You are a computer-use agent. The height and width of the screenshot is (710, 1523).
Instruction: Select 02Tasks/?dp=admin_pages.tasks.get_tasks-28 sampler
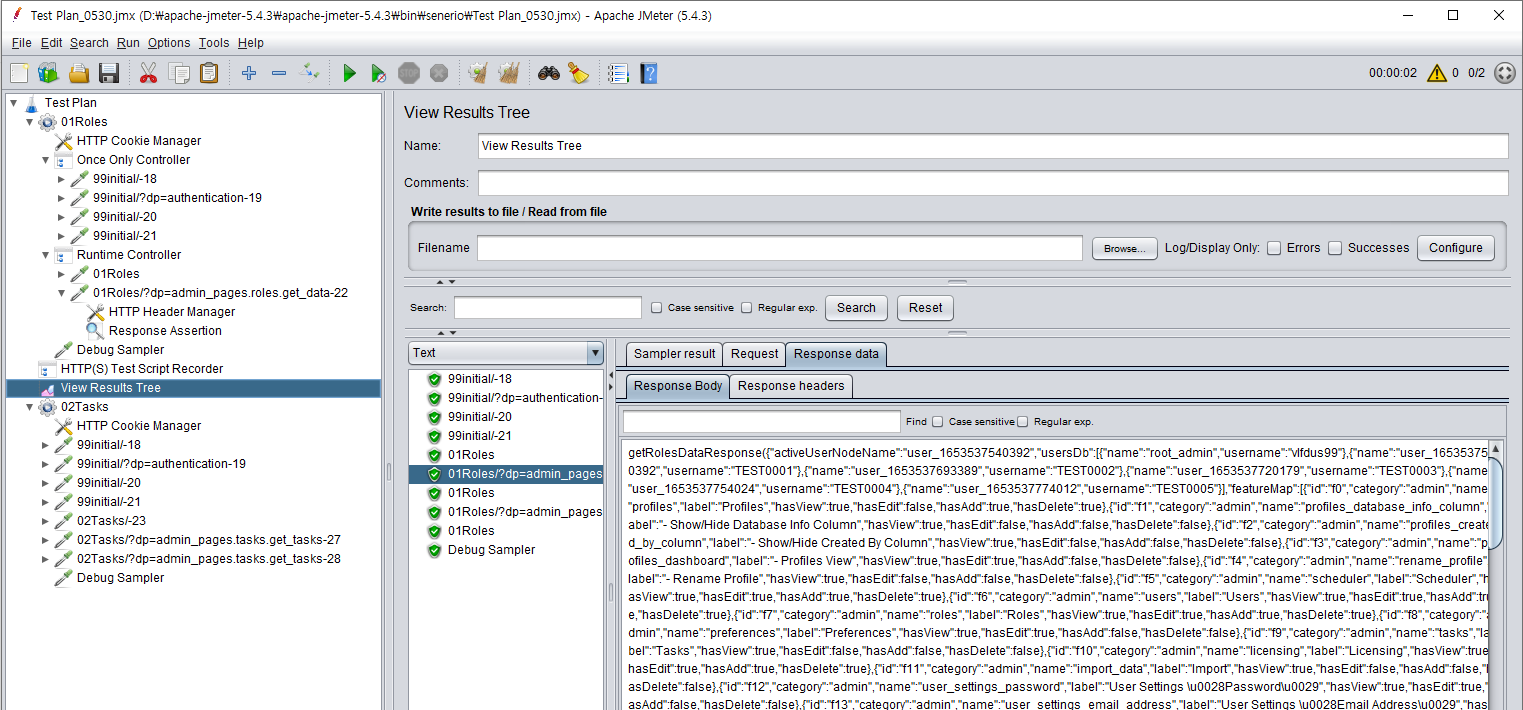(x=198, y=559)
